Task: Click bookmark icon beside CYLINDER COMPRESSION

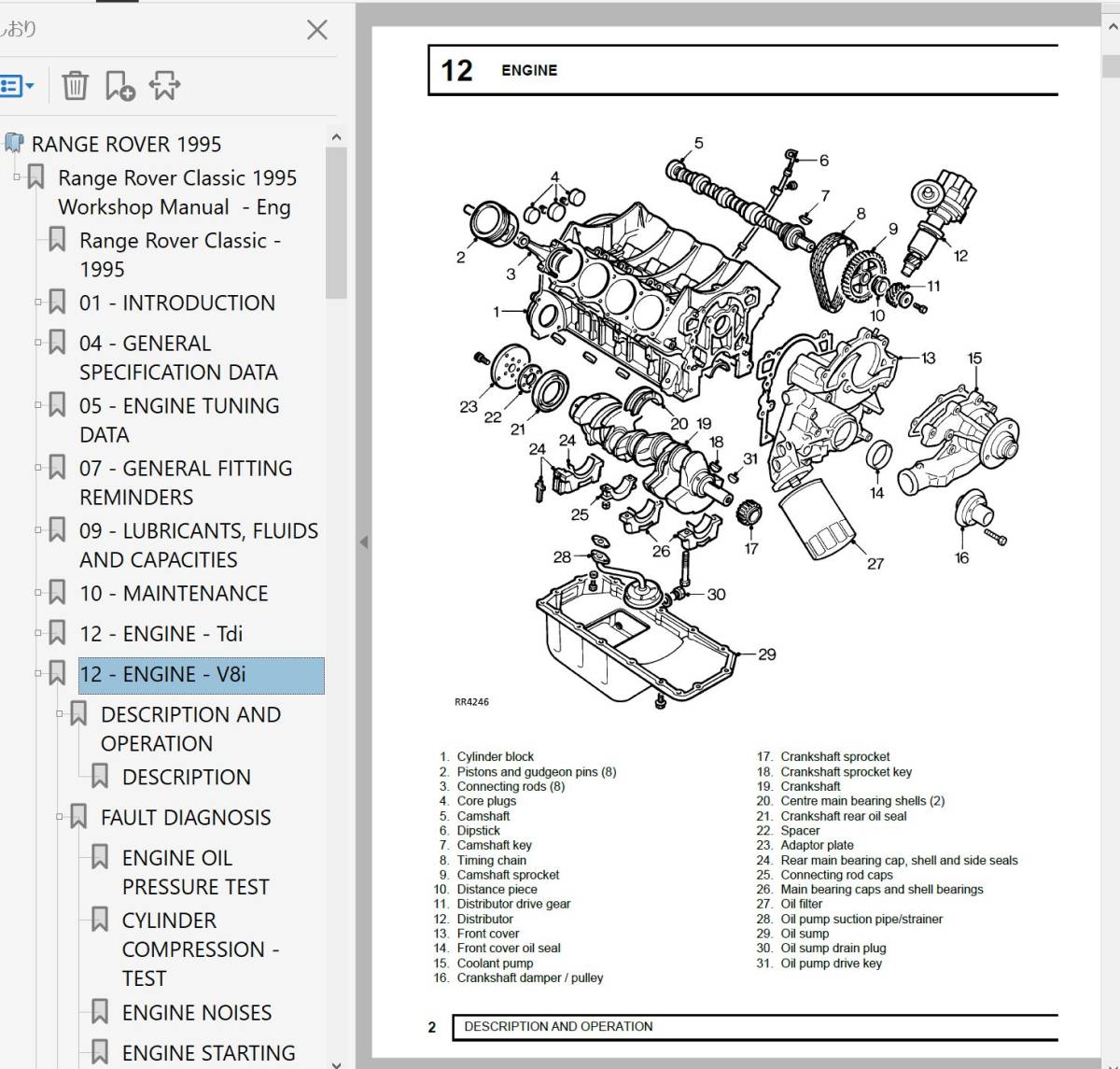Action: (100, 919)
